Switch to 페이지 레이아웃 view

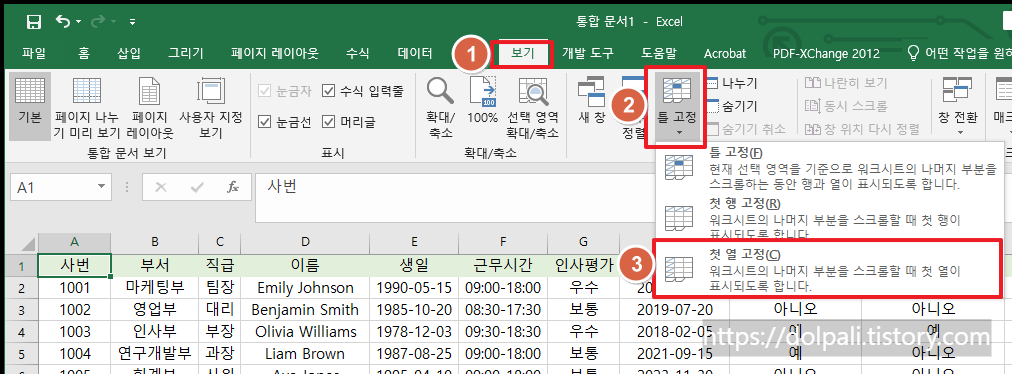tap(150, 107)
